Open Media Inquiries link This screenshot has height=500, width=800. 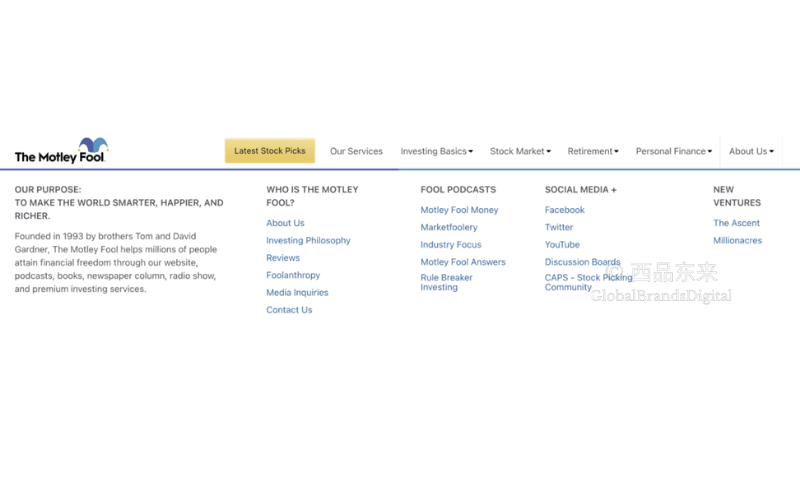297,292
